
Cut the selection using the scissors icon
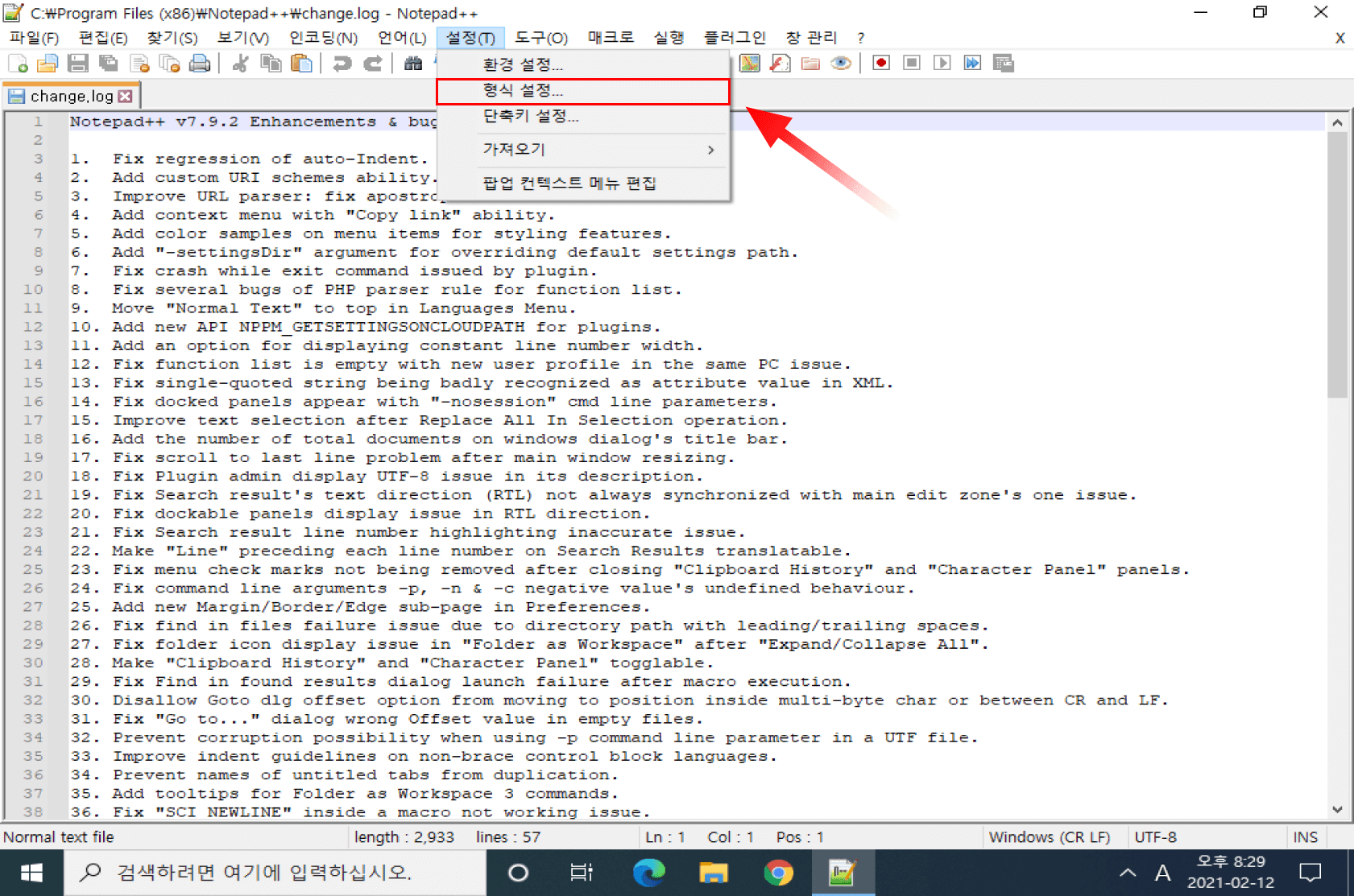tap(240, 64)
